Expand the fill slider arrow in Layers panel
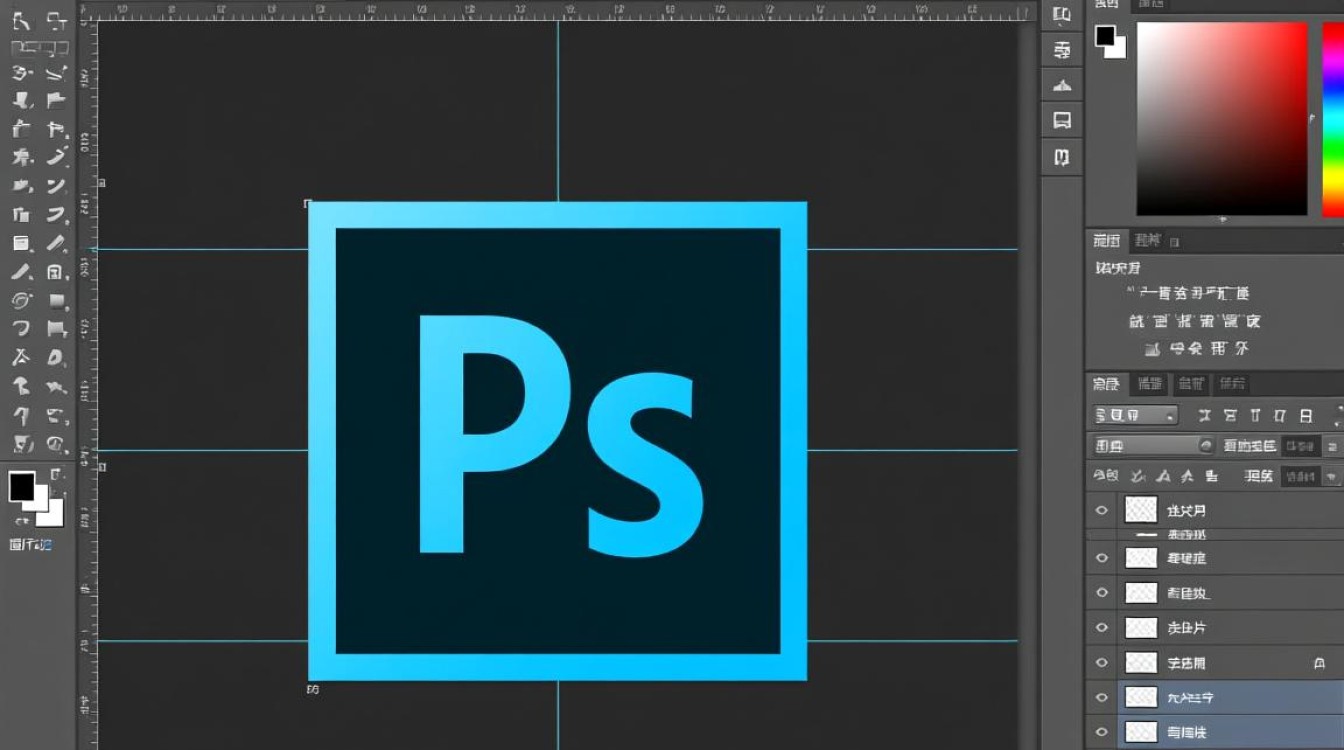This screenshot has height=750, width=1344. tap(1331, 477)
